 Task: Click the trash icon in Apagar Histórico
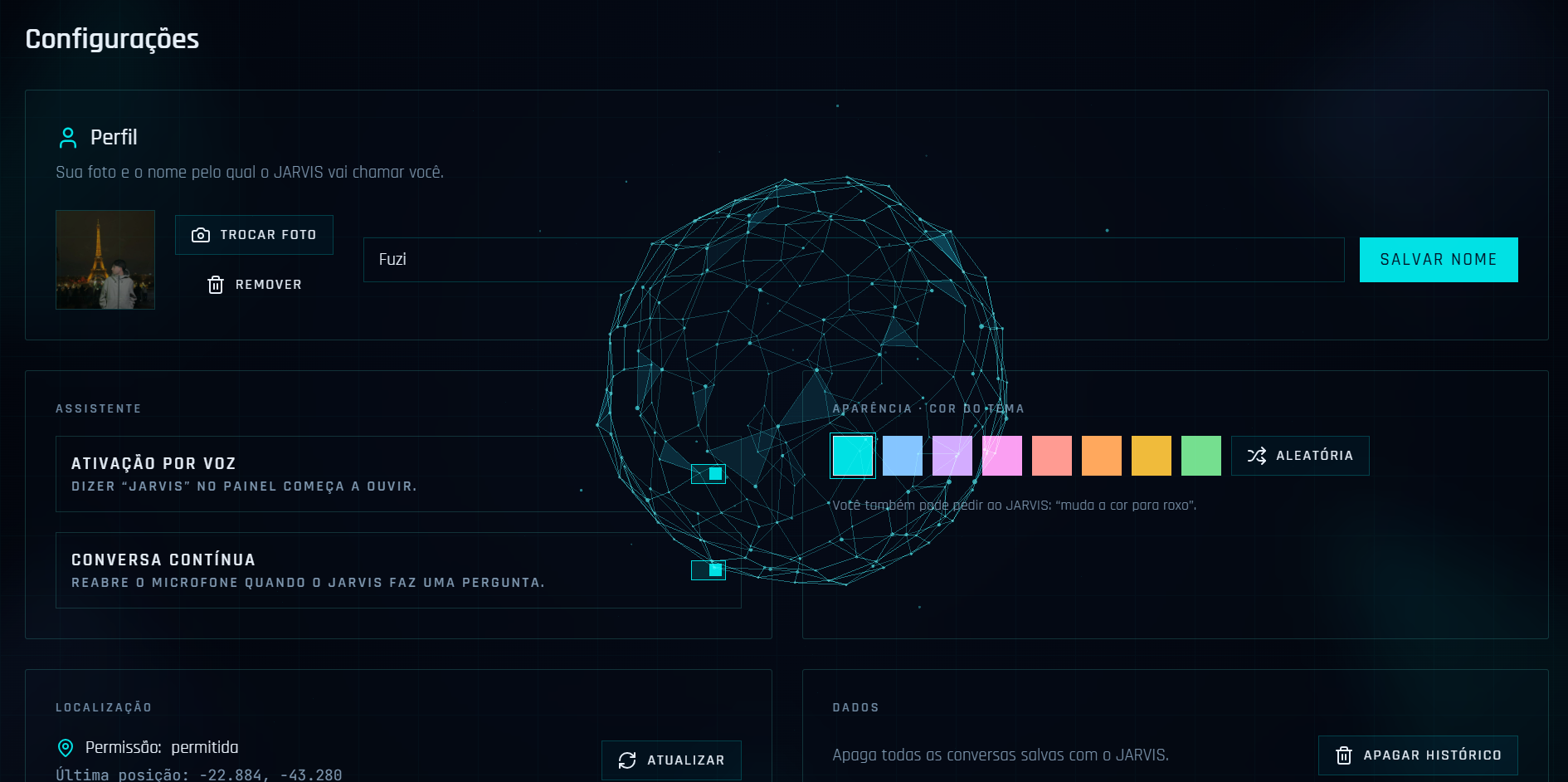[x=1344, y=755]
